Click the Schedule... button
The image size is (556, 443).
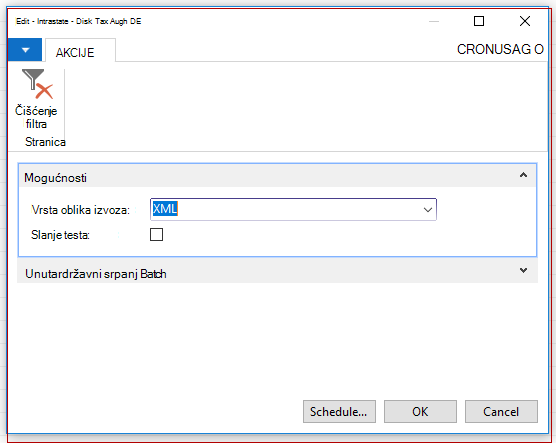click(x=339, y=411)
